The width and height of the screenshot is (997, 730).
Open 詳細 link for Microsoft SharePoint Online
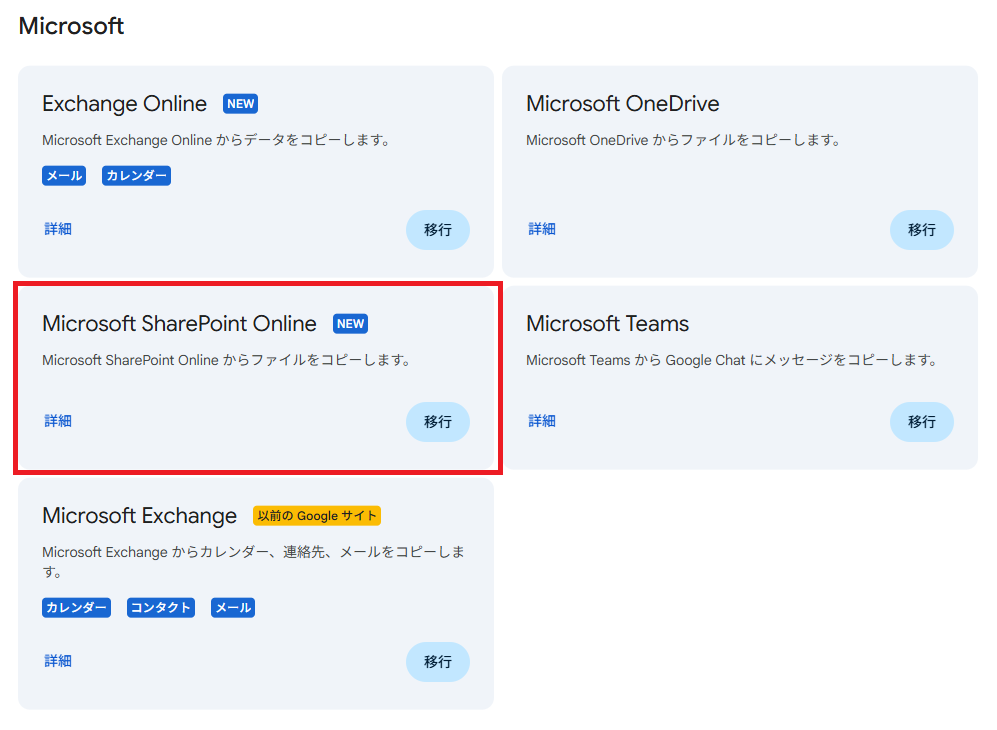pyautogui.click(x=58, y=421)
